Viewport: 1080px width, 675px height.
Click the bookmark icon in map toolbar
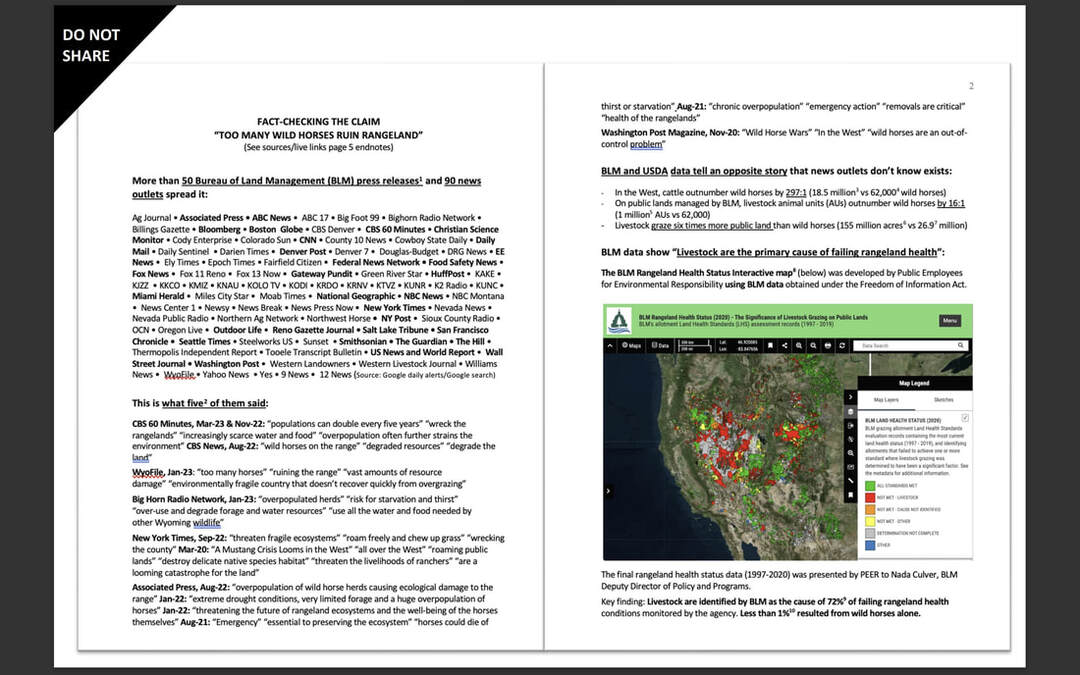pos(771,345)
